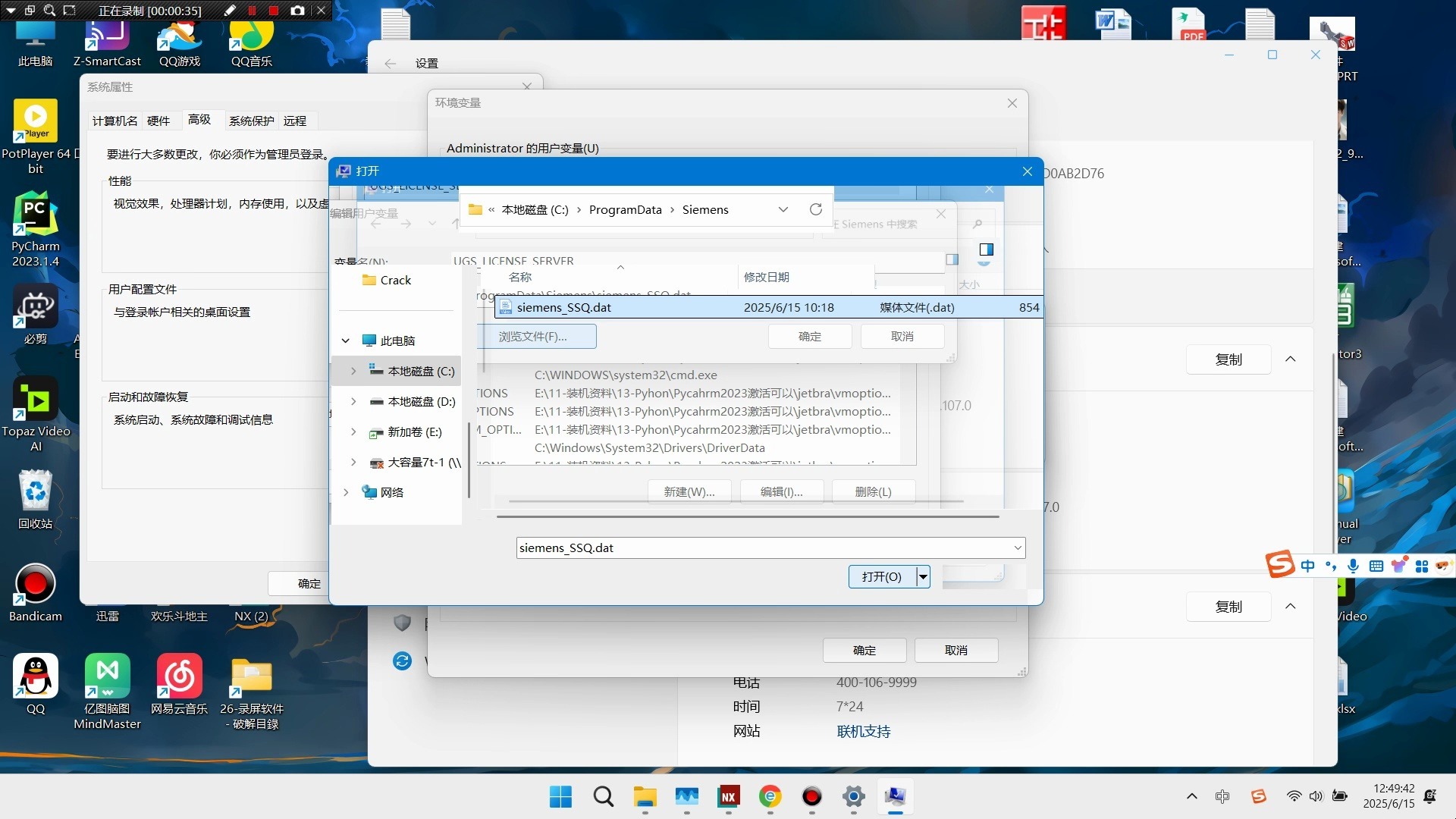This screenshot has width=1456, height=819.
Task: Open the 打开(O) split button arrow
Action: point(923,577)
